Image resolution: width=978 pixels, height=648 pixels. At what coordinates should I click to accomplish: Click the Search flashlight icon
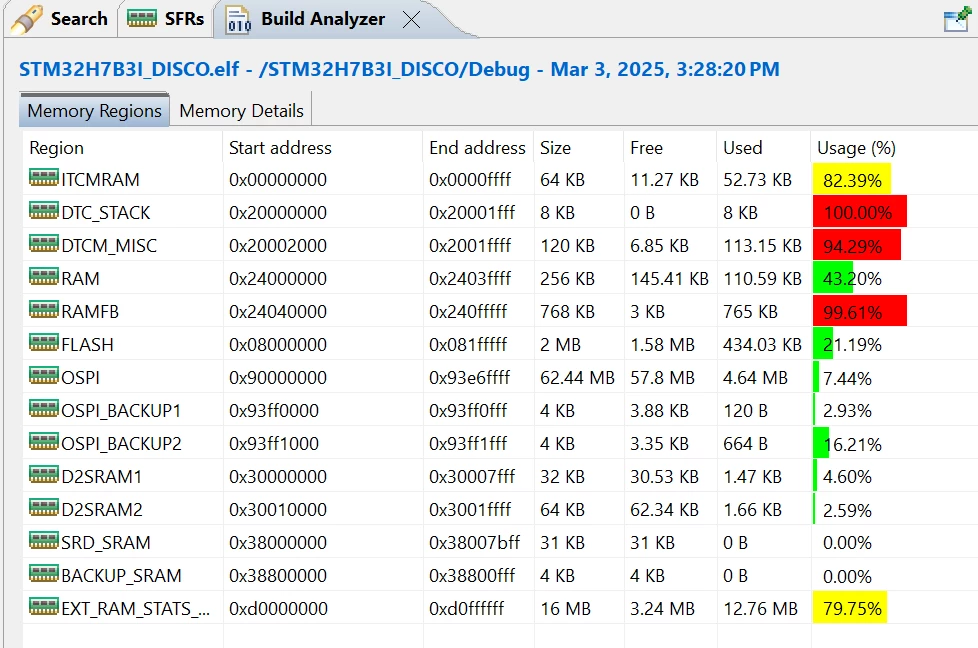pos(27,19)
